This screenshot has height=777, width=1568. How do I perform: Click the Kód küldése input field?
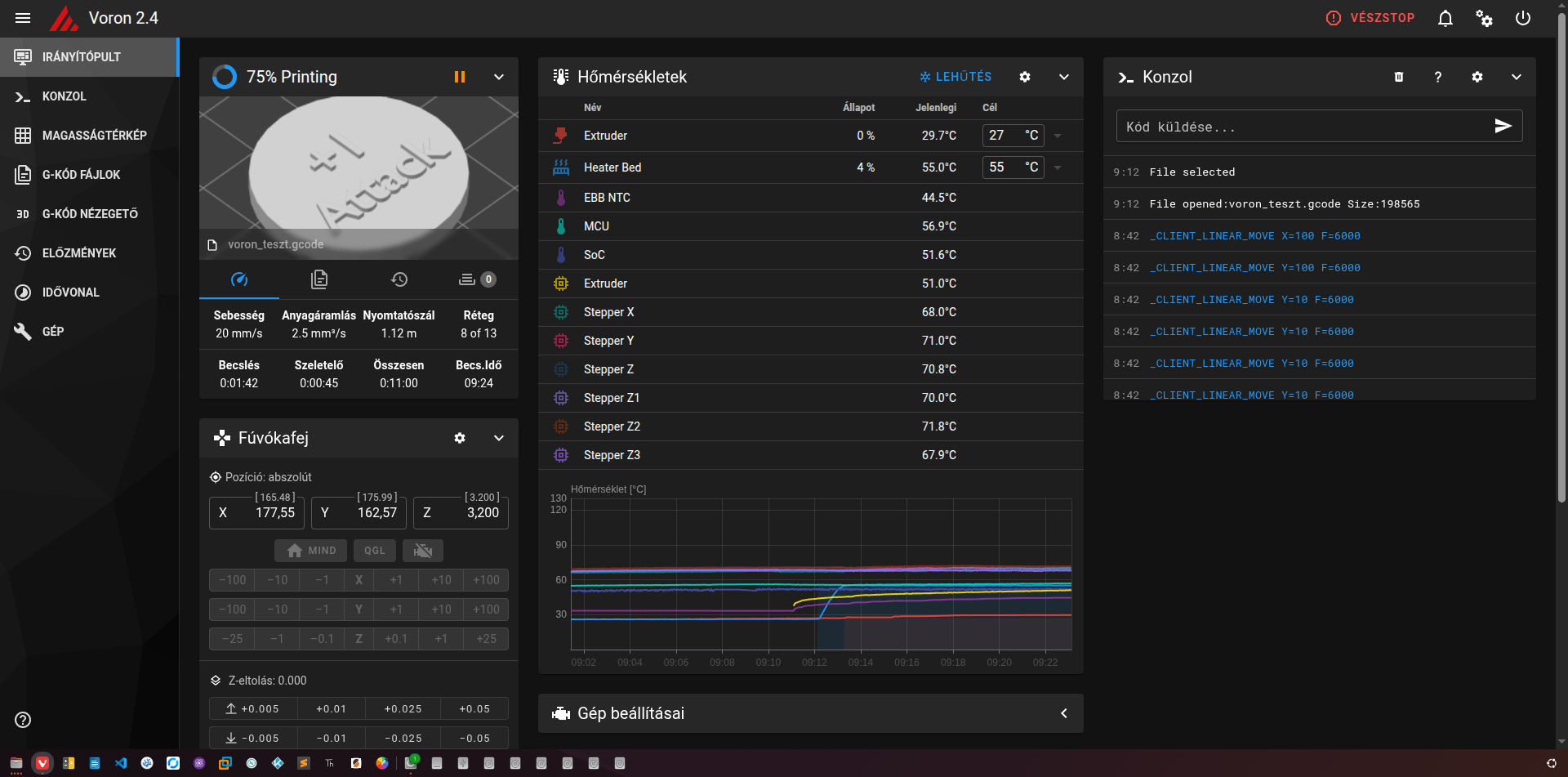point(1302,127)
